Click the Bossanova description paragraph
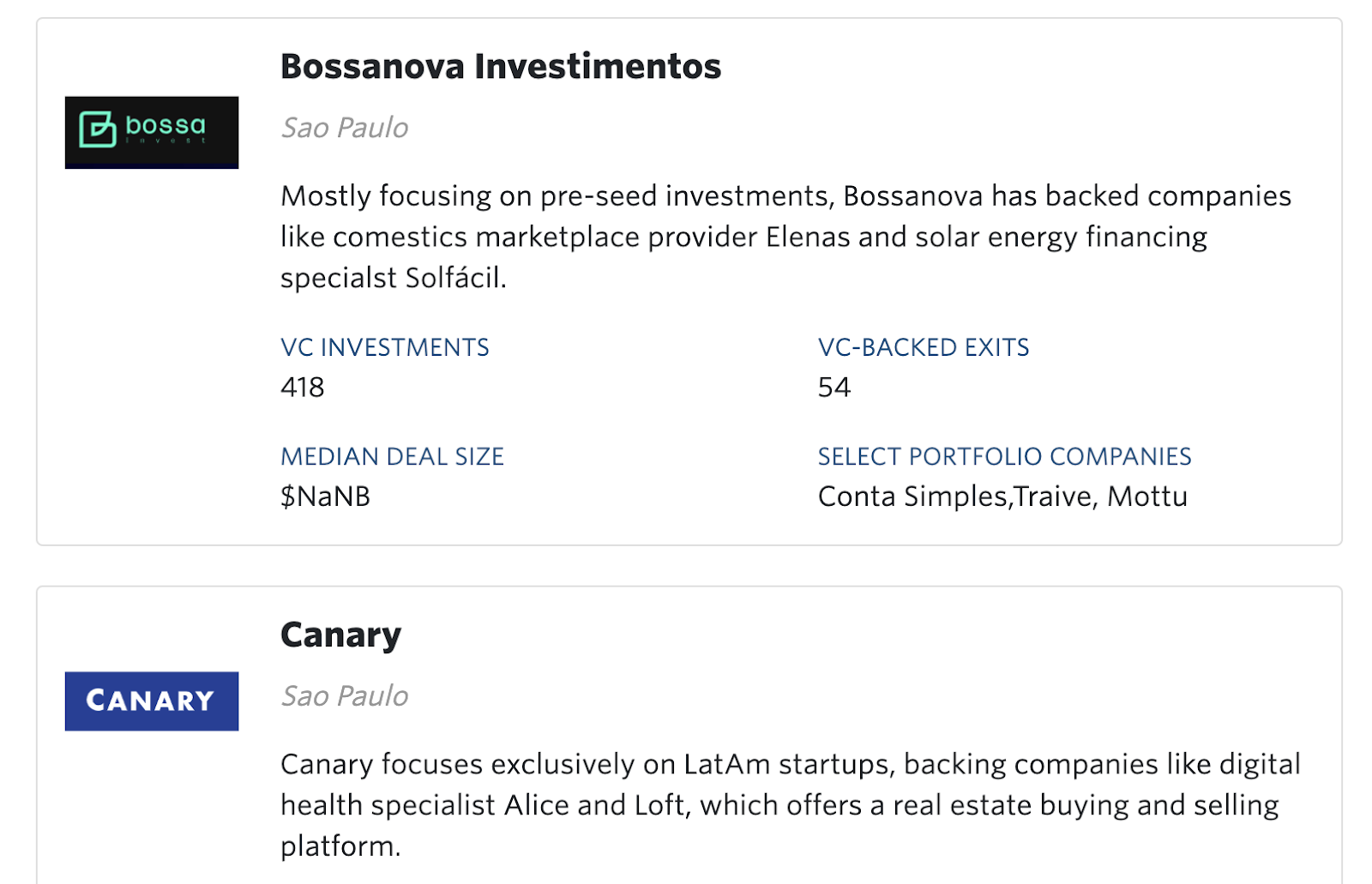Viewport: 1372px width, 884px height. pyautogui.click(x=785, y=237)
